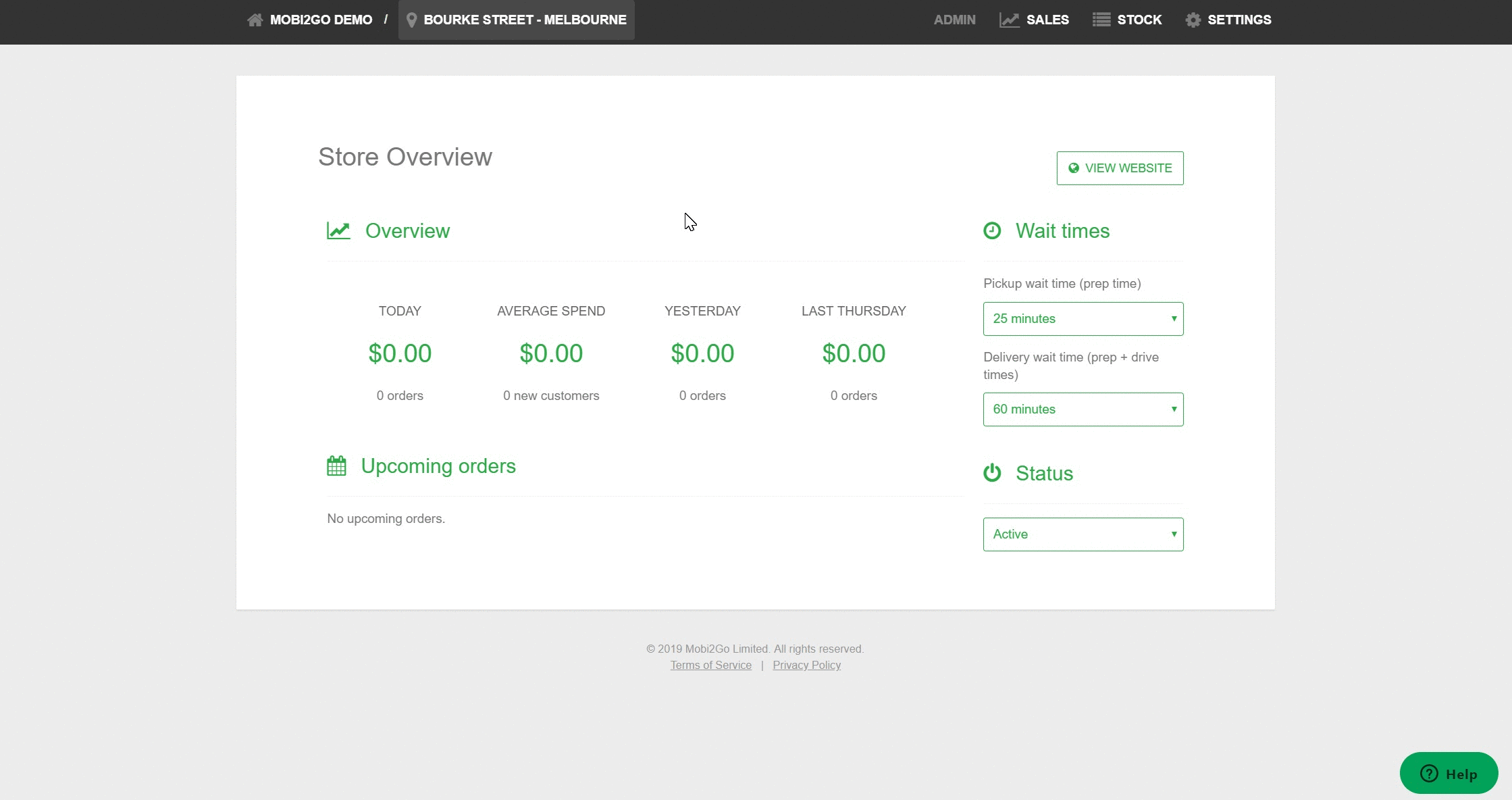Expand the Delivery wait time dropdown
This screenshot has width=1512, height=800.
coord(1083,409)
